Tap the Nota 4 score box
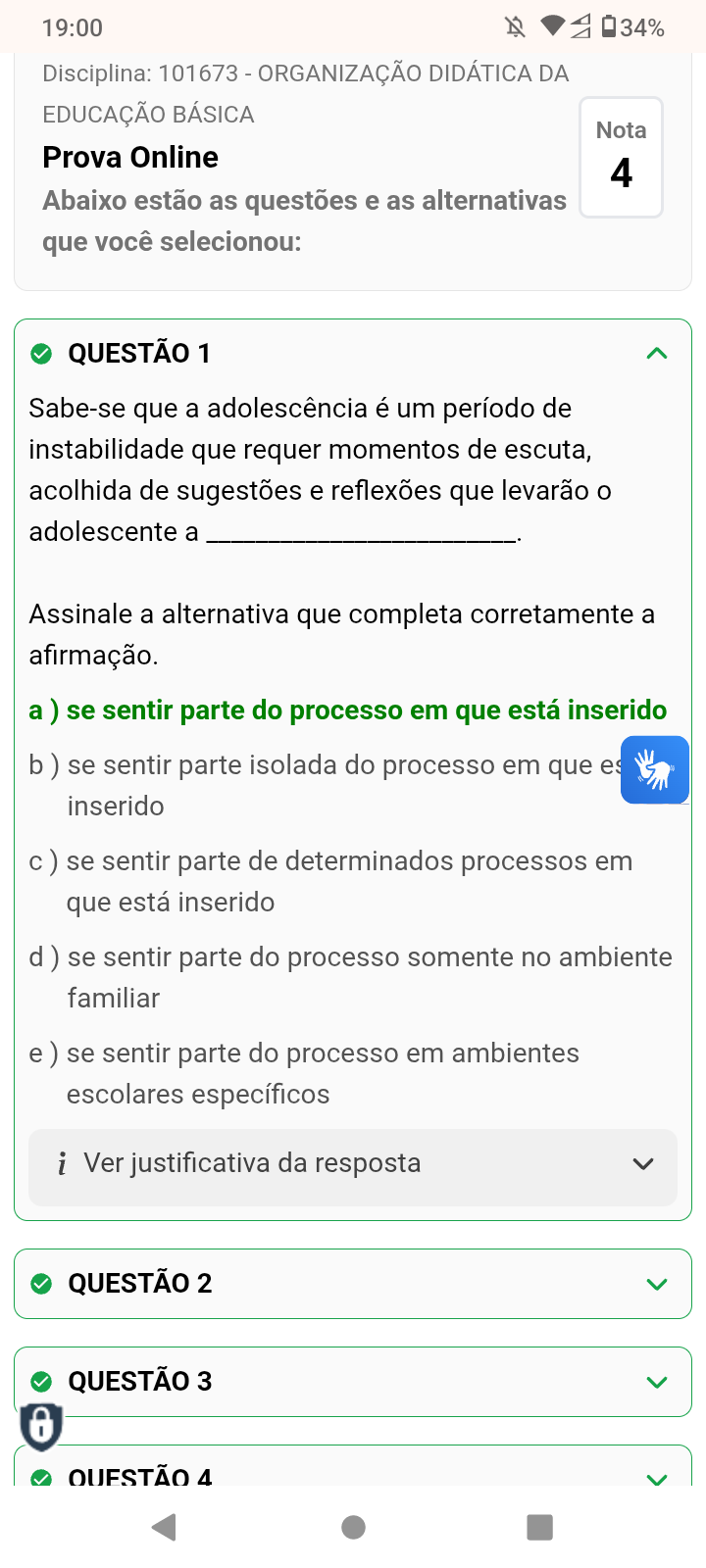This screenshot has height=1568, width=706. [x=621, y=157]
